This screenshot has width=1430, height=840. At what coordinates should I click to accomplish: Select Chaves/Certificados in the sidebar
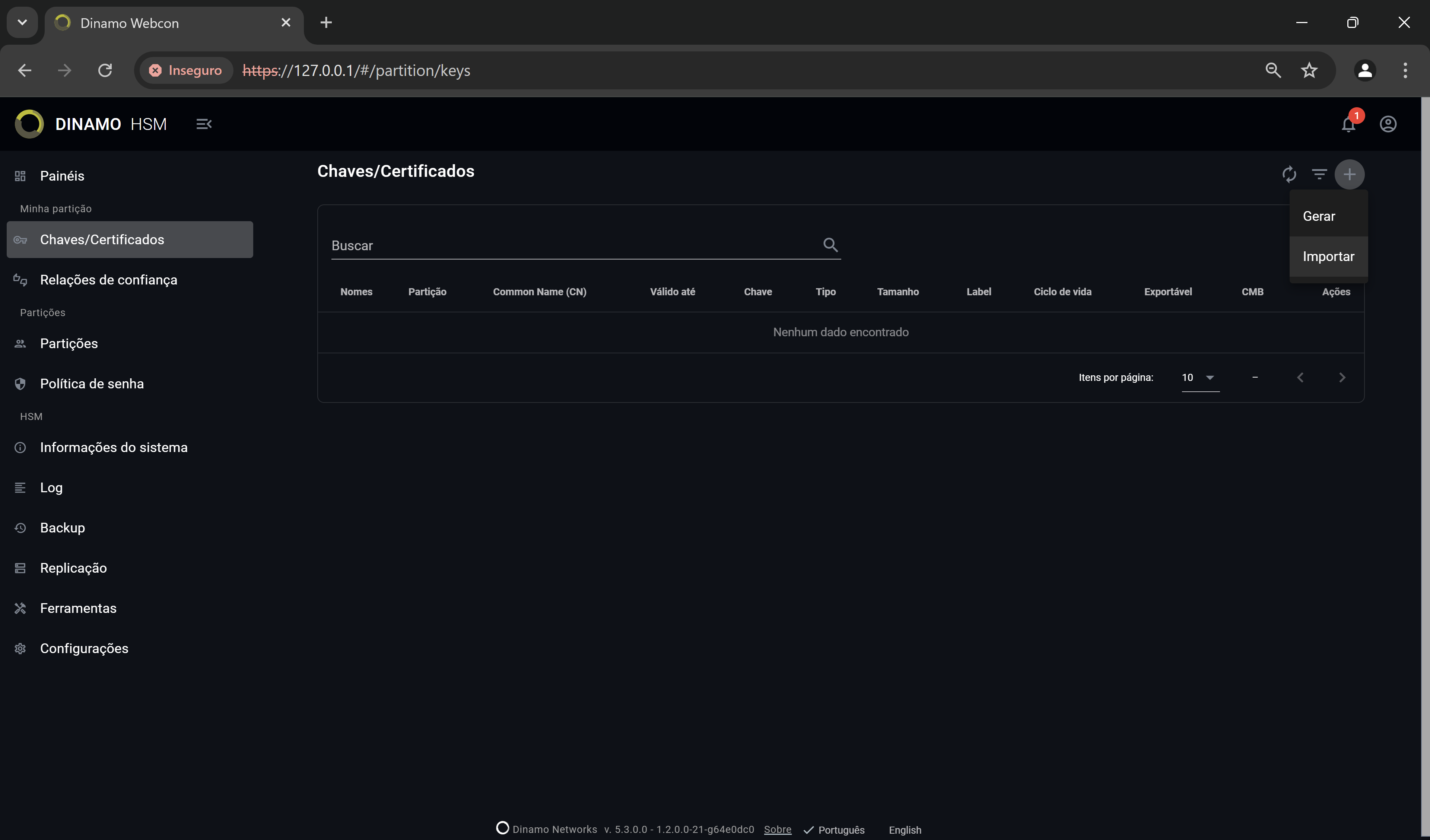[x=130, y=239]
